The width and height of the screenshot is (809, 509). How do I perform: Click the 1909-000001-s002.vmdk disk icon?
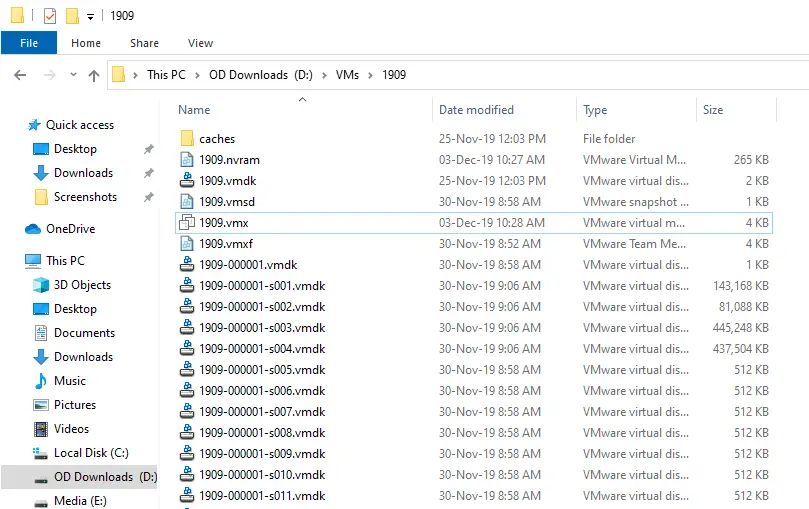187,307
